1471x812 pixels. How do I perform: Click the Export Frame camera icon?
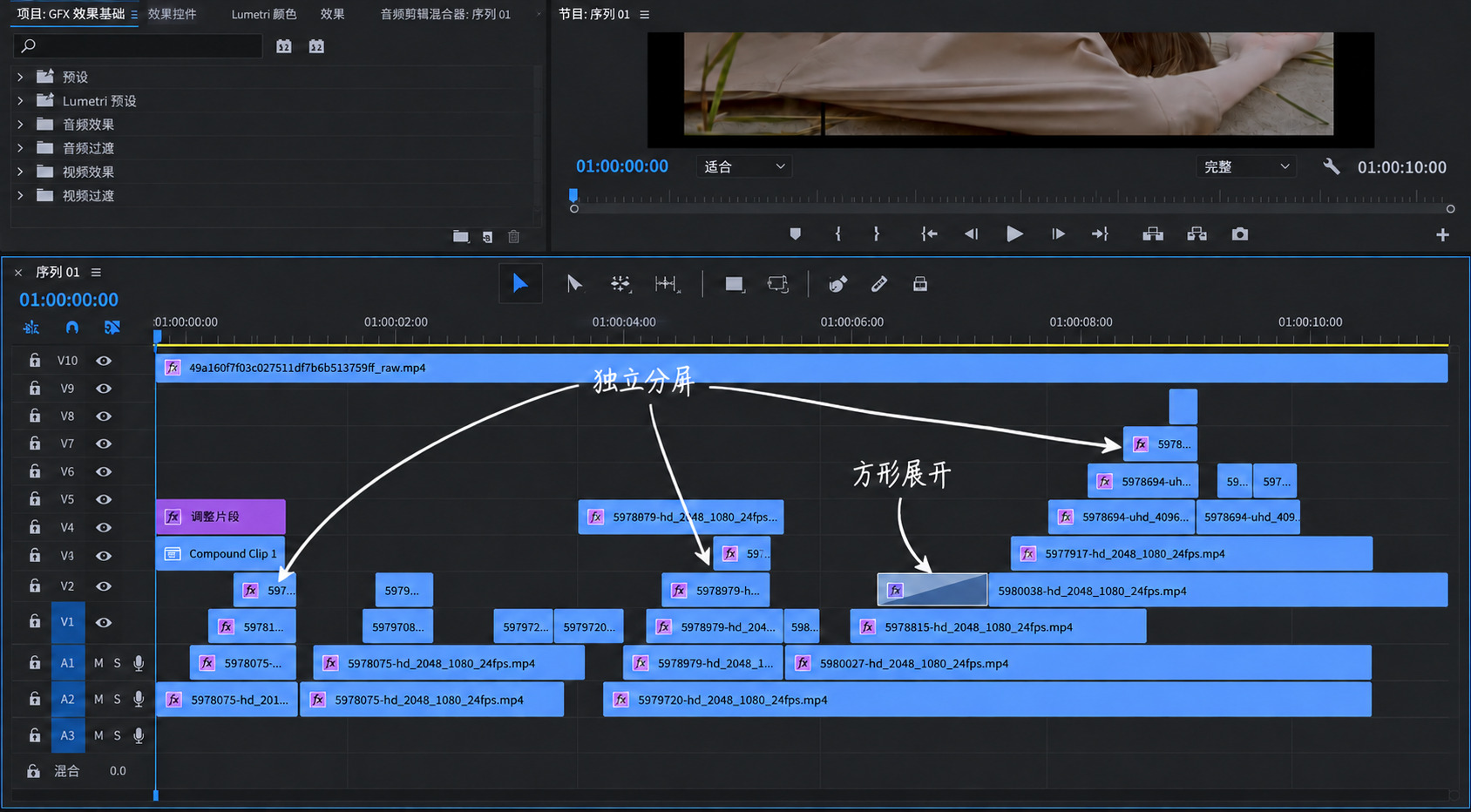(x=1240, y=234)
